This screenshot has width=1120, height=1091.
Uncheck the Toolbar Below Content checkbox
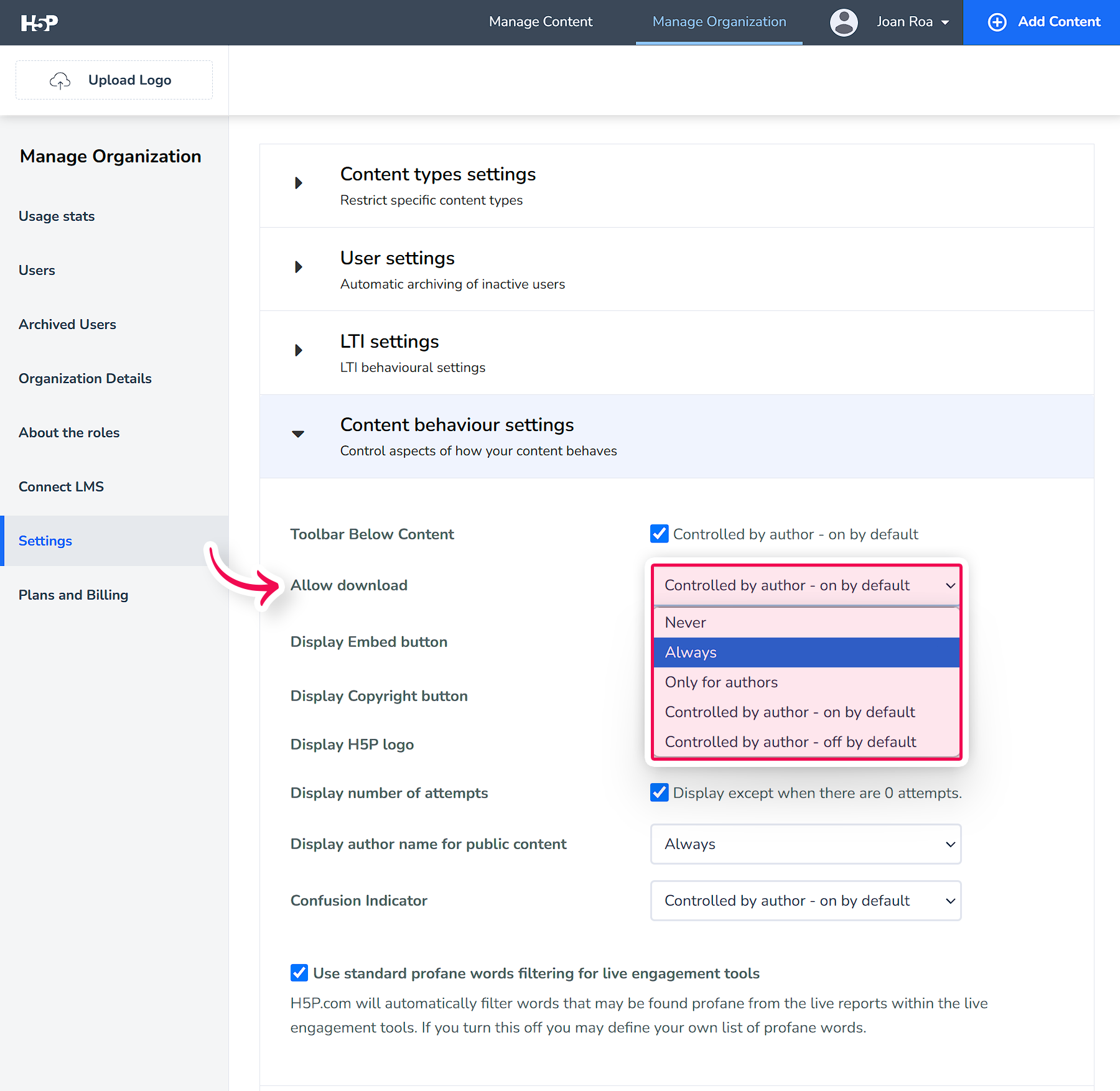click(659, 534)
